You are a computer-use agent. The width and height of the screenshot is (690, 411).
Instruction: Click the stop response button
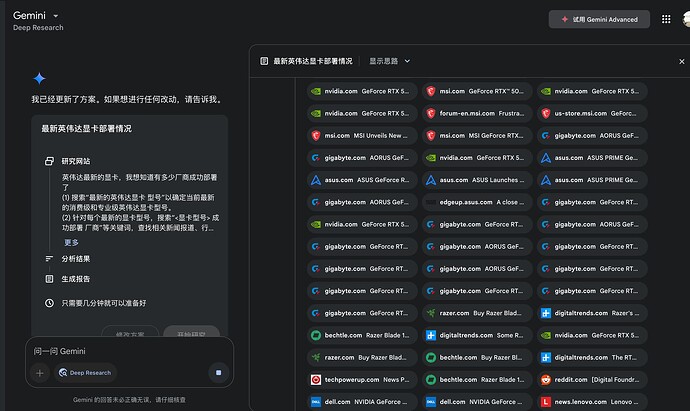click(218, 373)
